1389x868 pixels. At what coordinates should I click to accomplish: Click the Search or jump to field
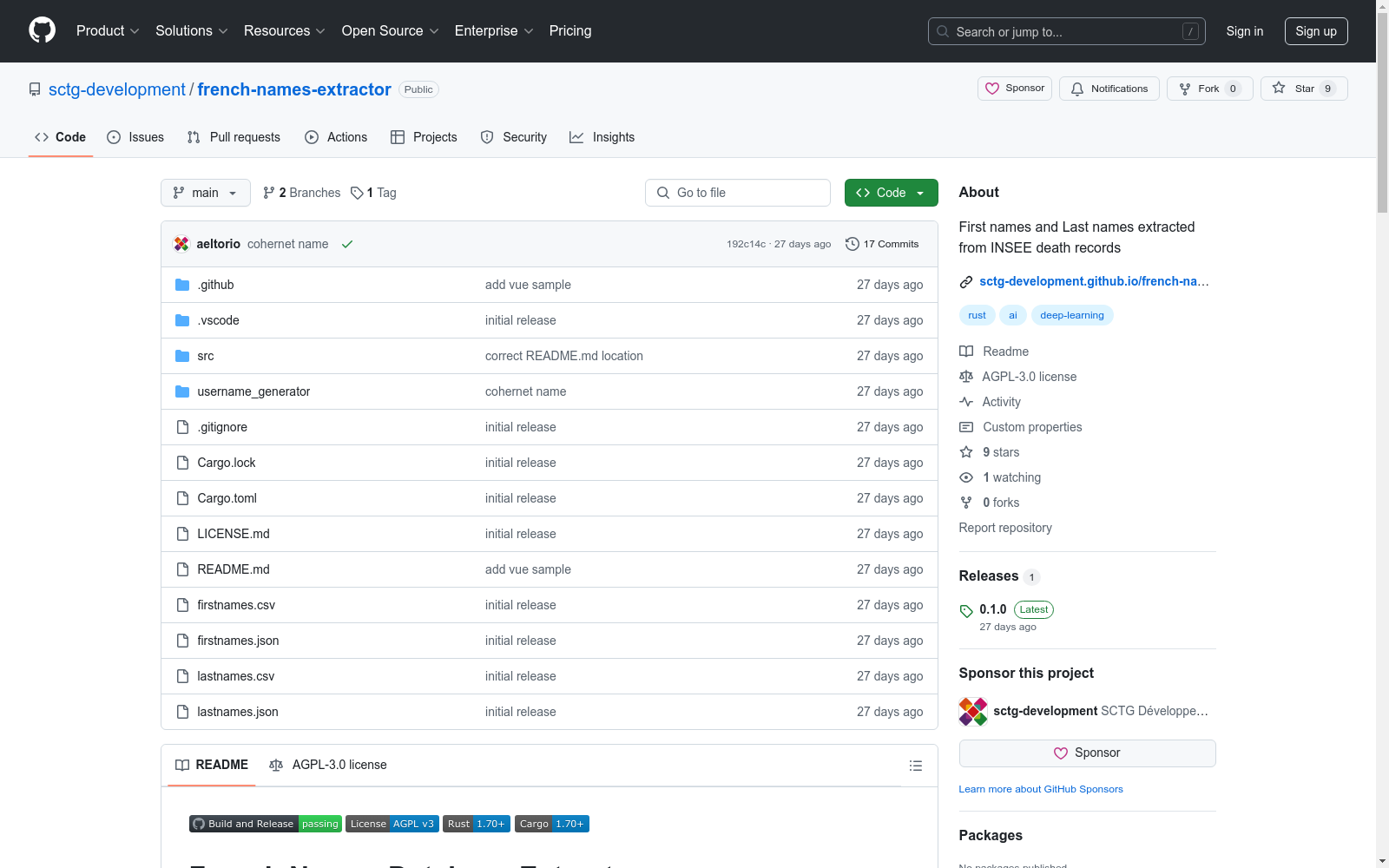tap(1067, 31)
